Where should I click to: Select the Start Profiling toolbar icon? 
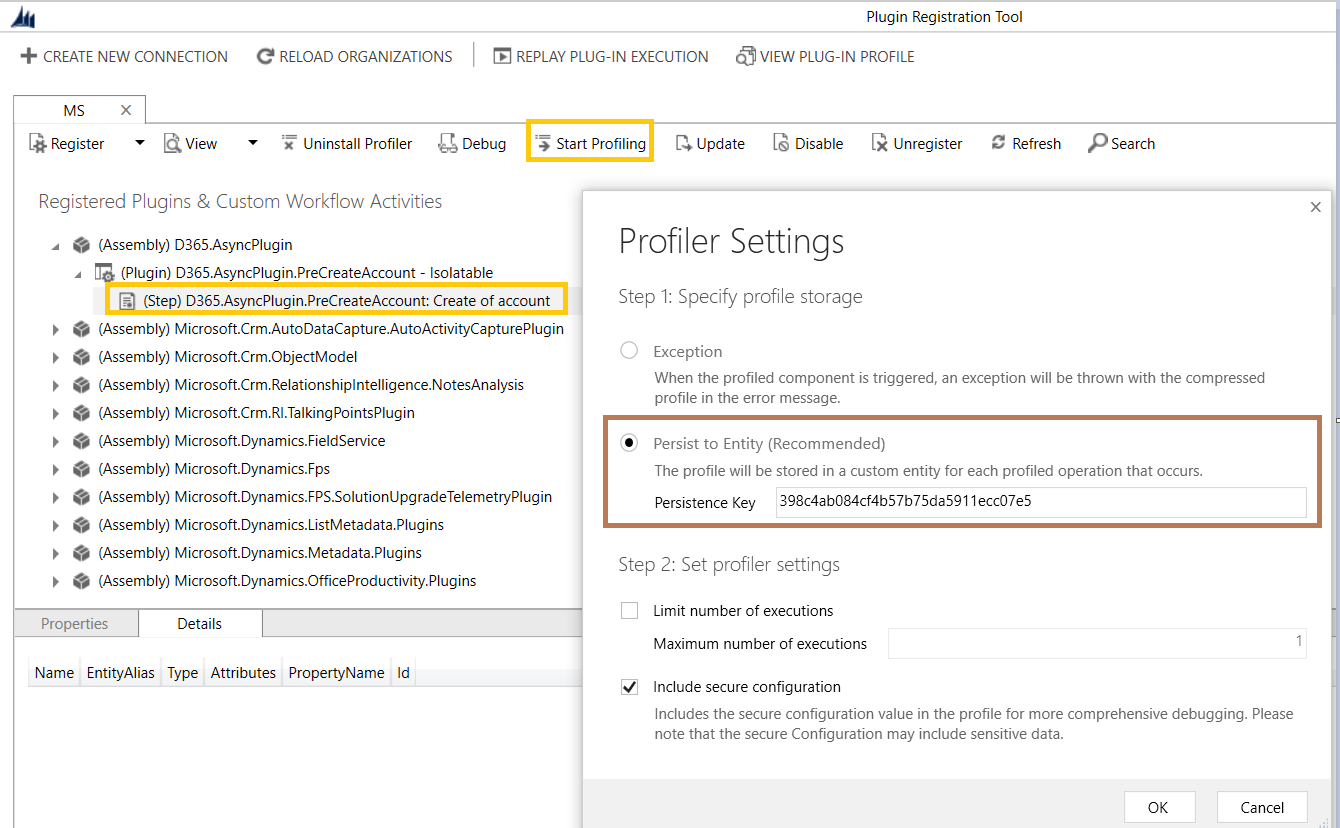(589, 142)
